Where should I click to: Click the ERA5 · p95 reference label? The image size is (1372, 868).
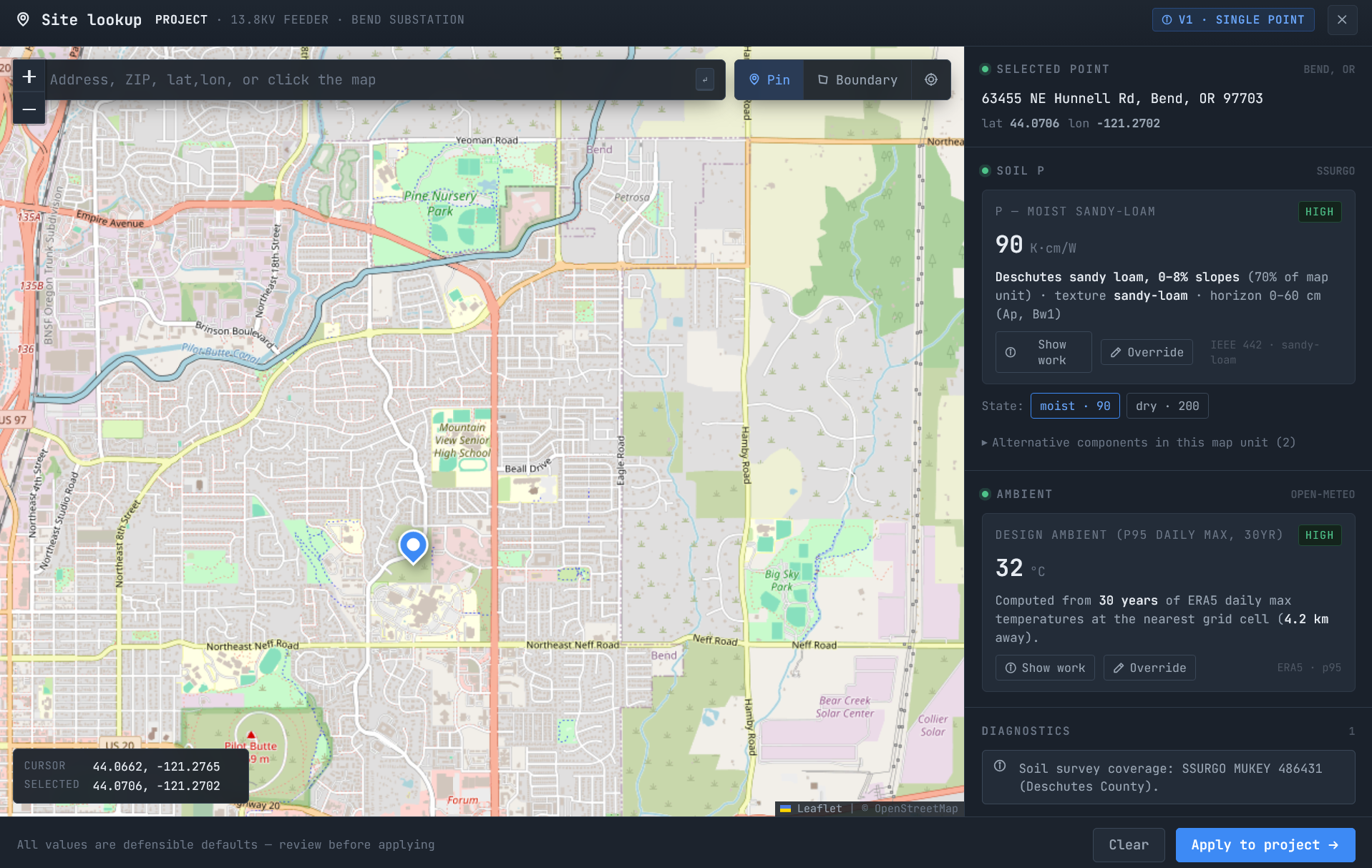1309,668
